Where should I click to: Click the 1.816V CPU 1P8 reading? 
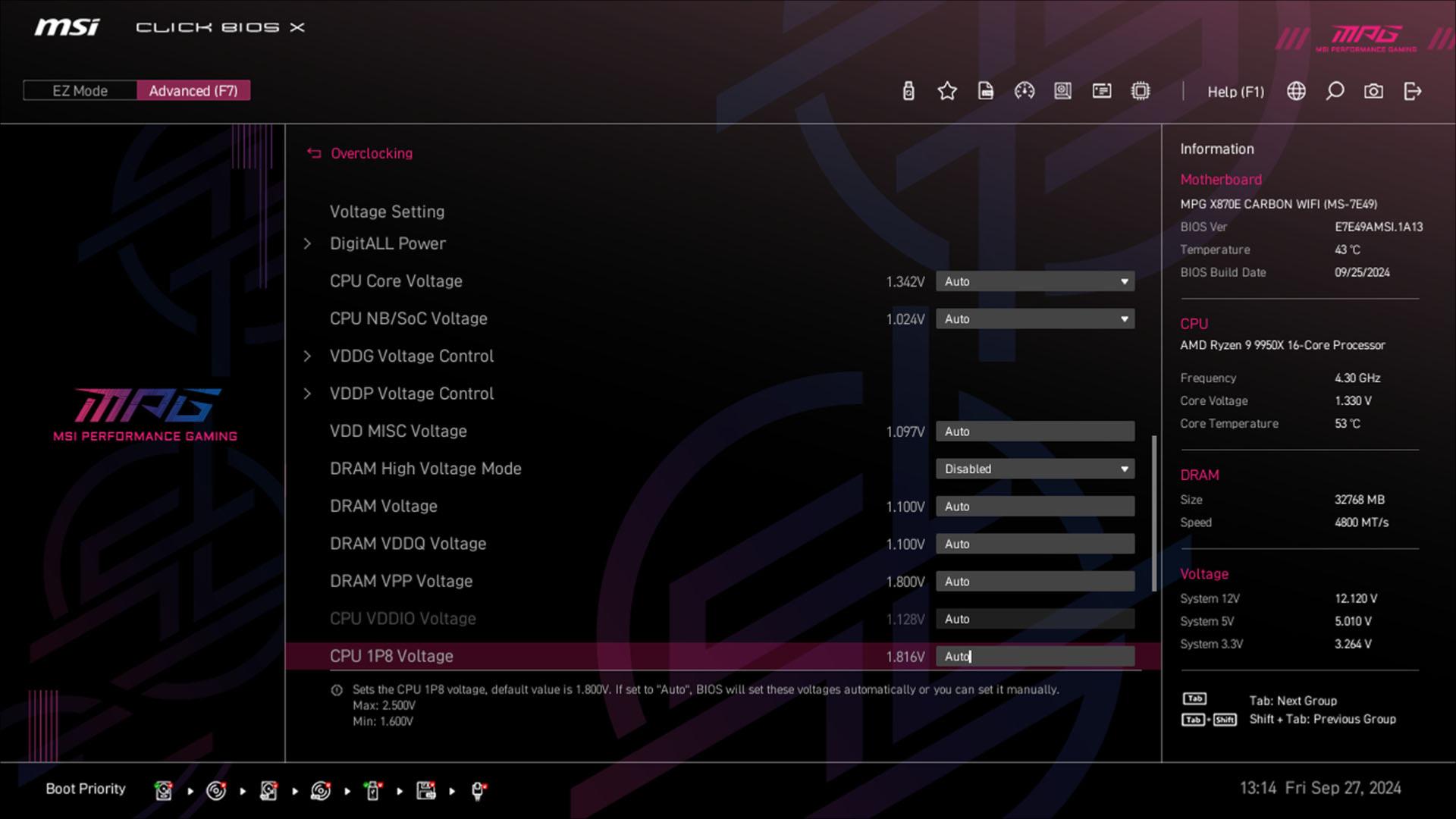tap(905, 657)
